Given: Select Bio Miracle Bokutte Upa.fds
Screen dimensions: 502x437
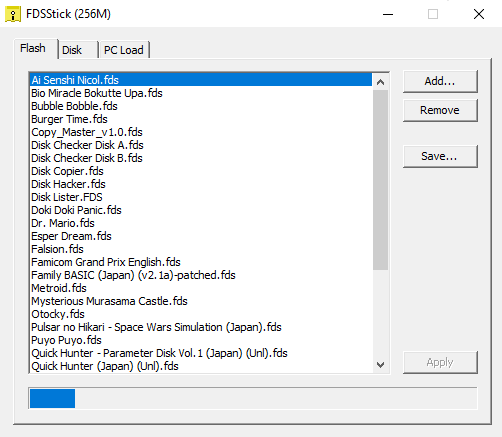Looking at the screenshot, I should [x=201, y=93].
